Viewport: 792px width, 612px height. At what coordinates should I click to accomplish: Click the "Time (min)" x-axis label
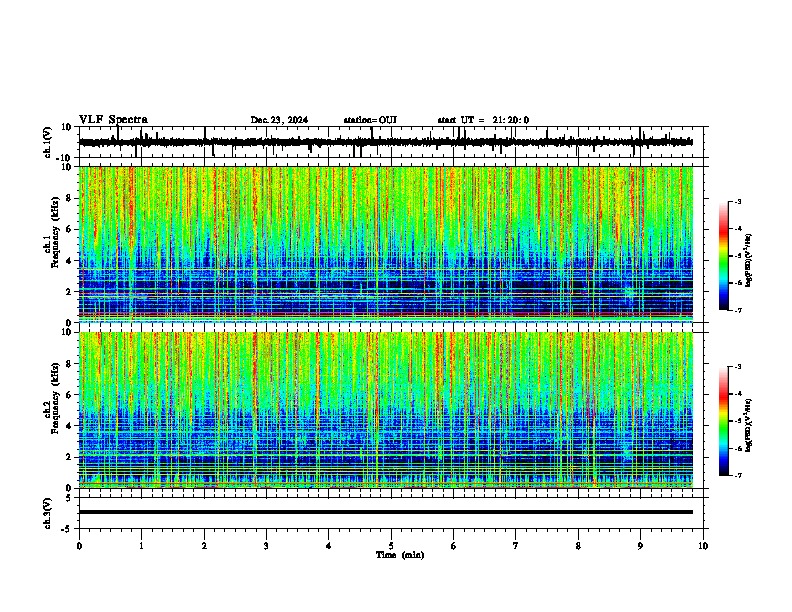pos(400,555)
